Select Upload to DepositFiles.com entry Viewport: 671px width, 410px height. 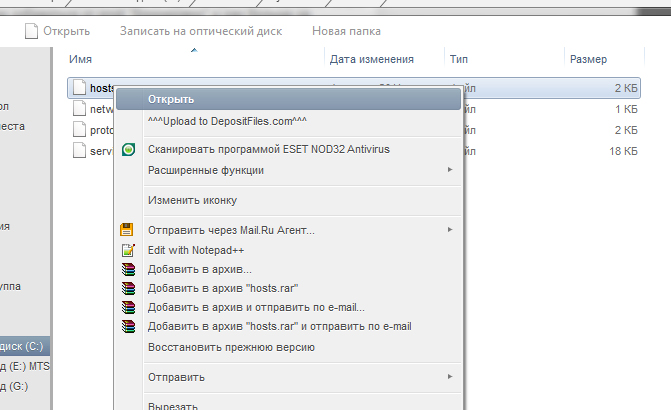pyautogui.click(x=227, y=122)
